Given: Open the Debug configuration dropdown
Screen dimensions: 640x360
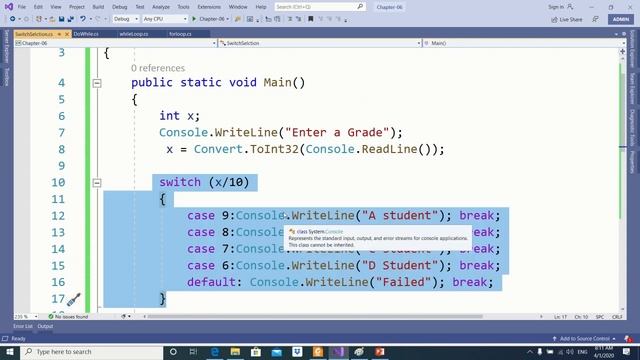Looking at the screenshot, I should pos(126,19).
